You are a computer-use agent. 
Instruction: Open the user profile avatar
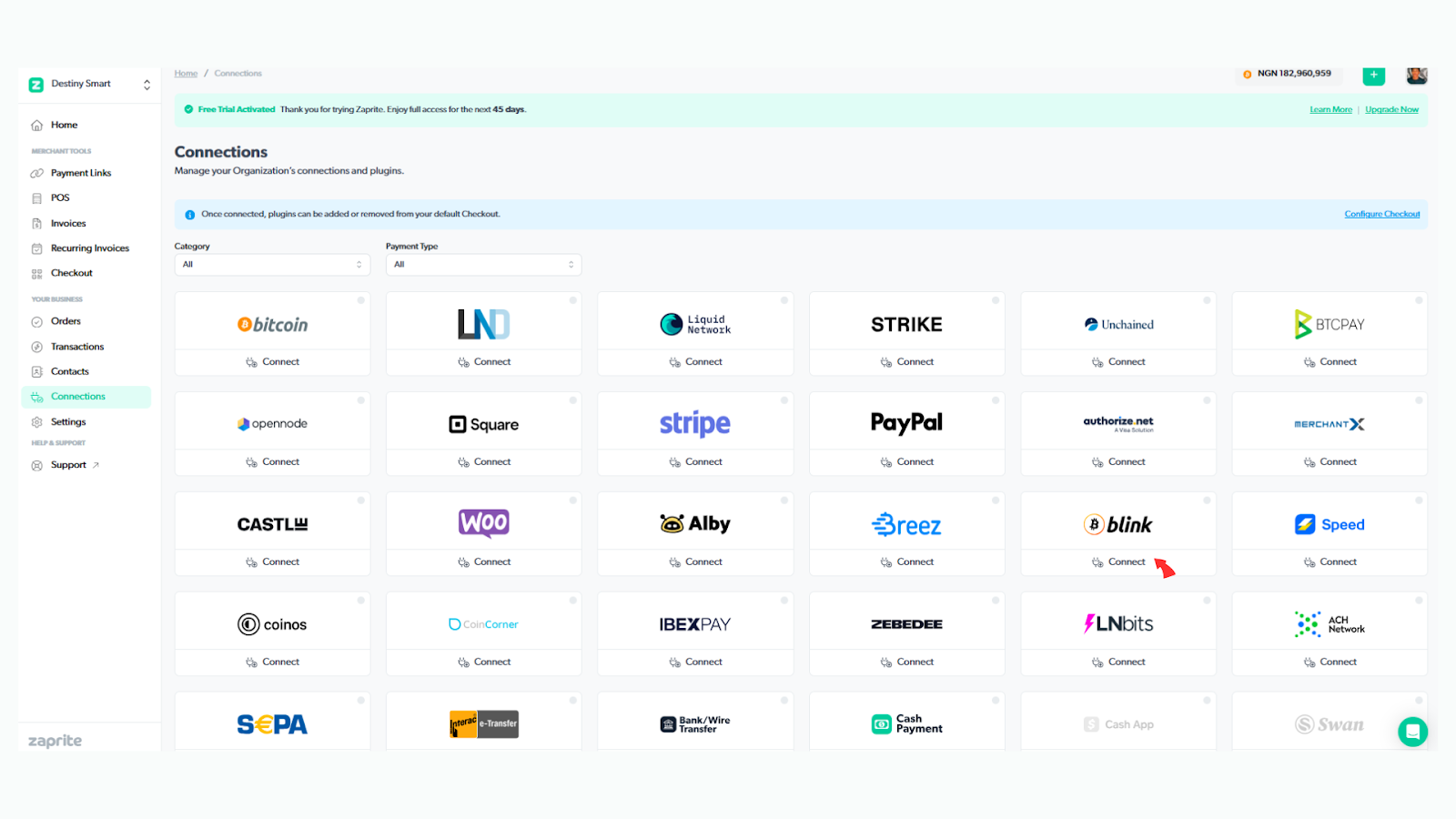click(1417, 76)
